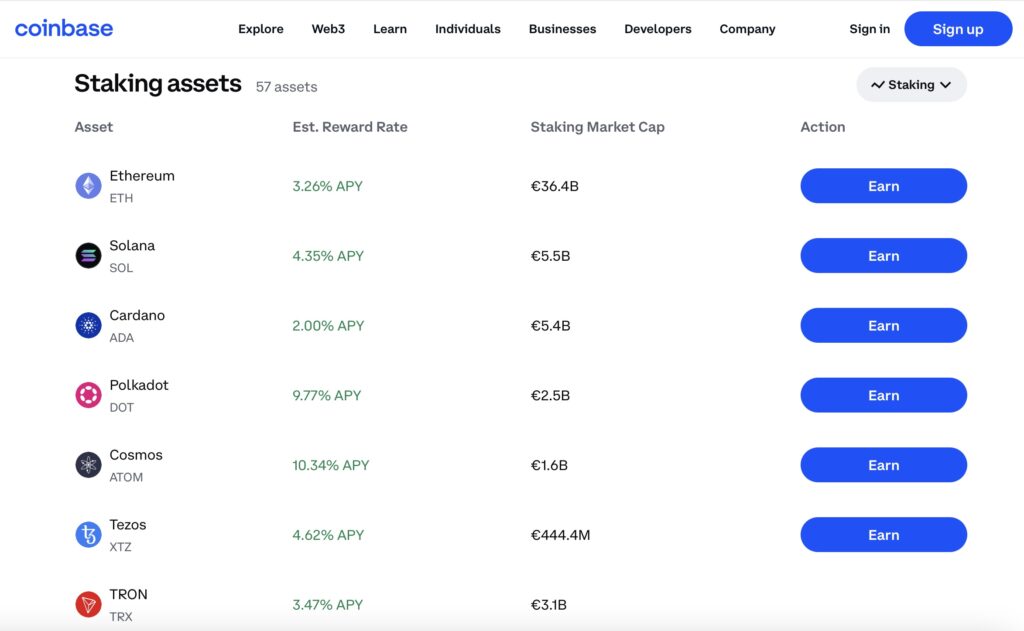The width and height of the screenshot is (1024, 631).
Task: Click the €3.1B market cap value
Action: [549, 605]
